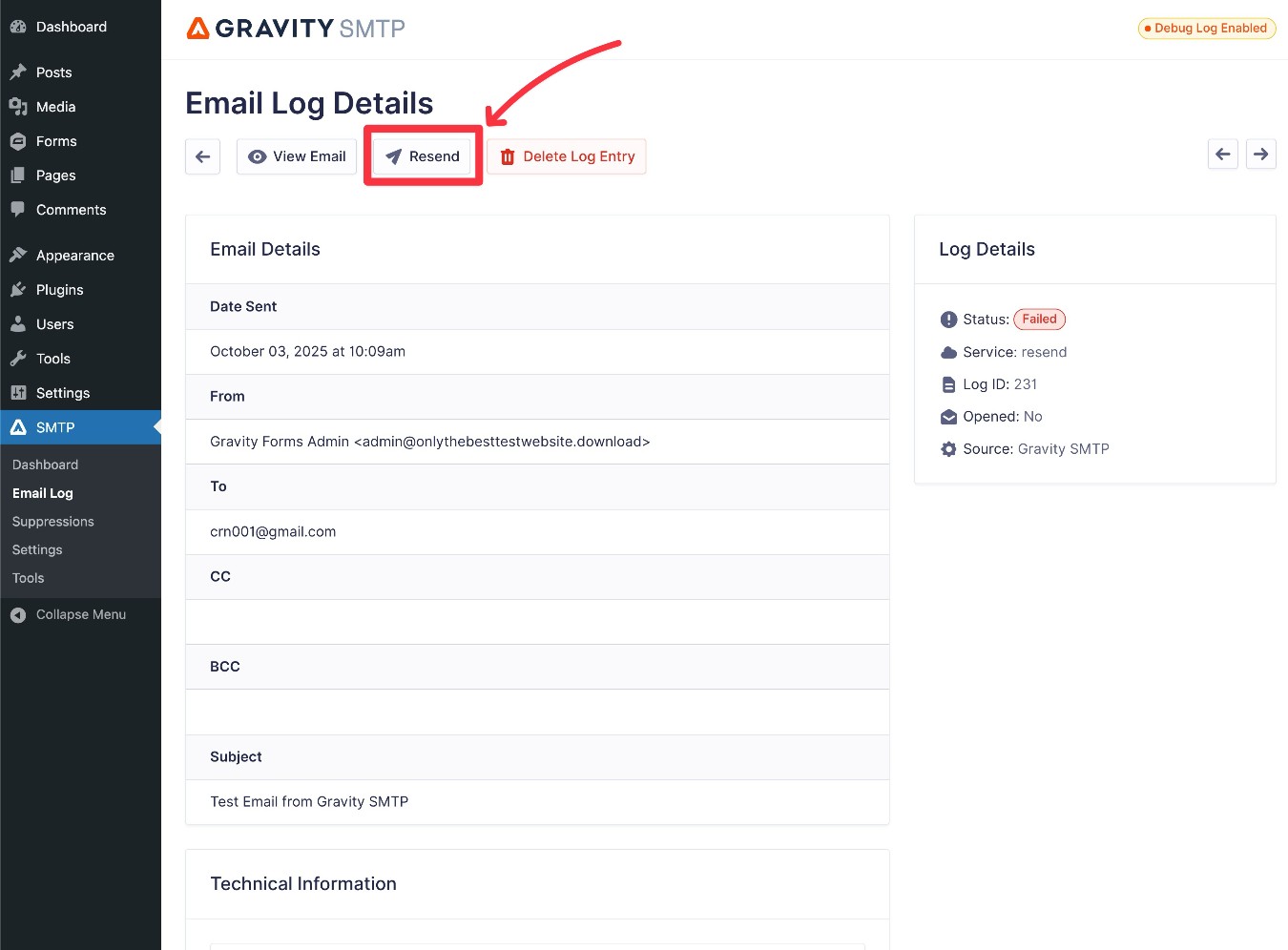Image resolution: width=1288 pixels, height=950 pixels.
Task: Select the Forms icon in the sidebar
Action: pos(19,140)
